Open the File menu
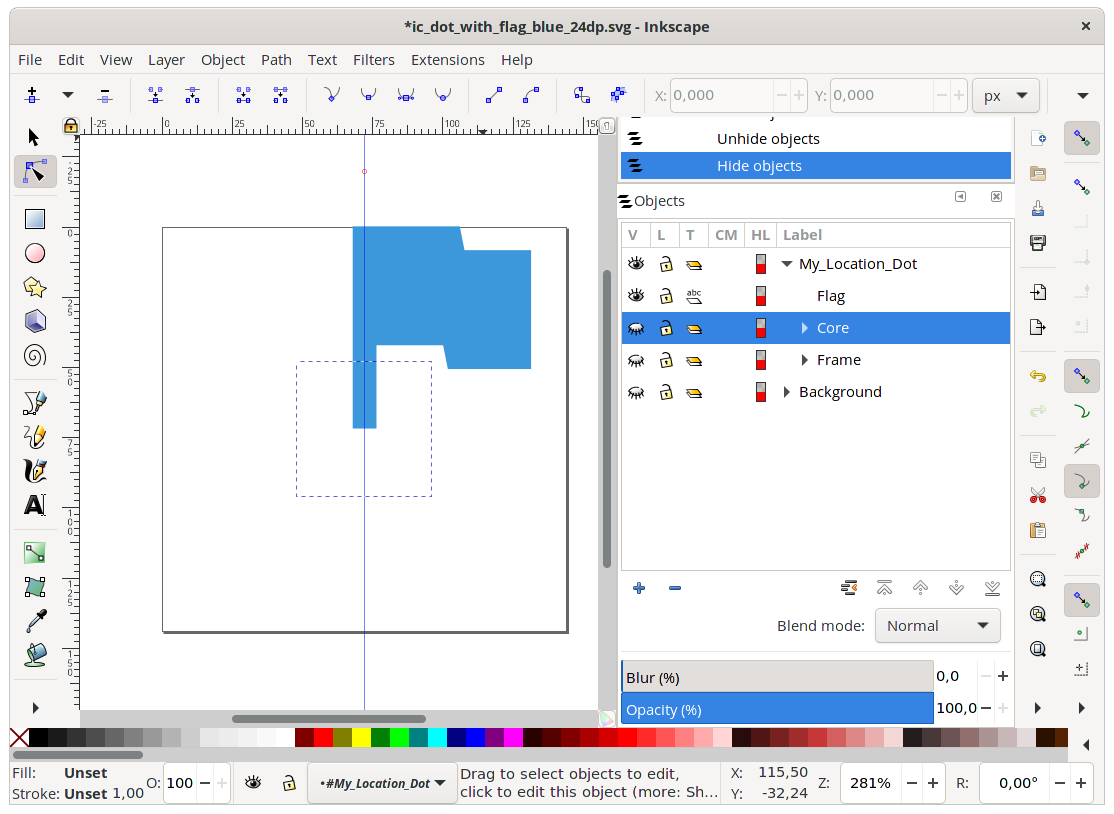The image size is (1114, 814). point(30,60)
